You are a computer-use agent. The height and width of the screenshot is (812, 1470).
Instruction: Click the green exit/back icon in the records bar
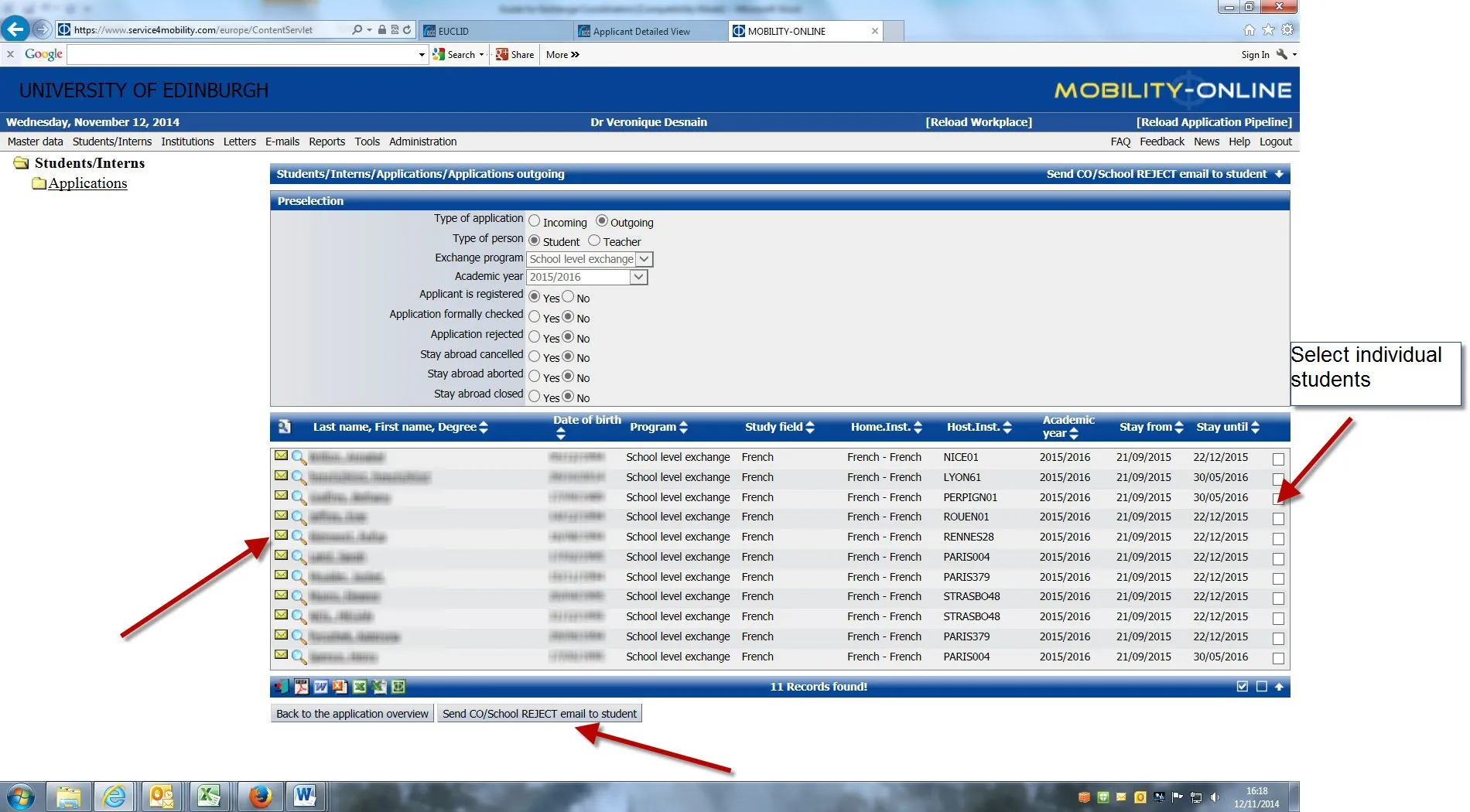pos(282,686)
